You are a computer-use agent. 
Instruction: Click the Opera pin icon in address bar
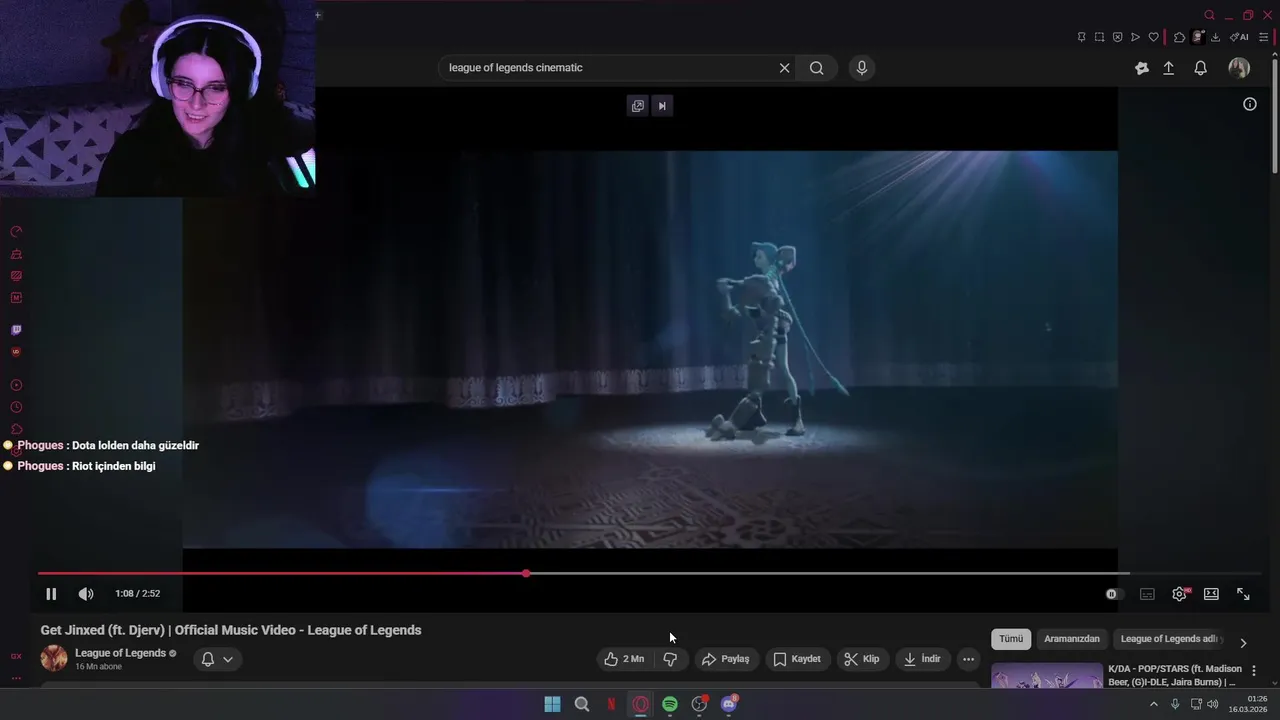click(x=1082, y=37)
